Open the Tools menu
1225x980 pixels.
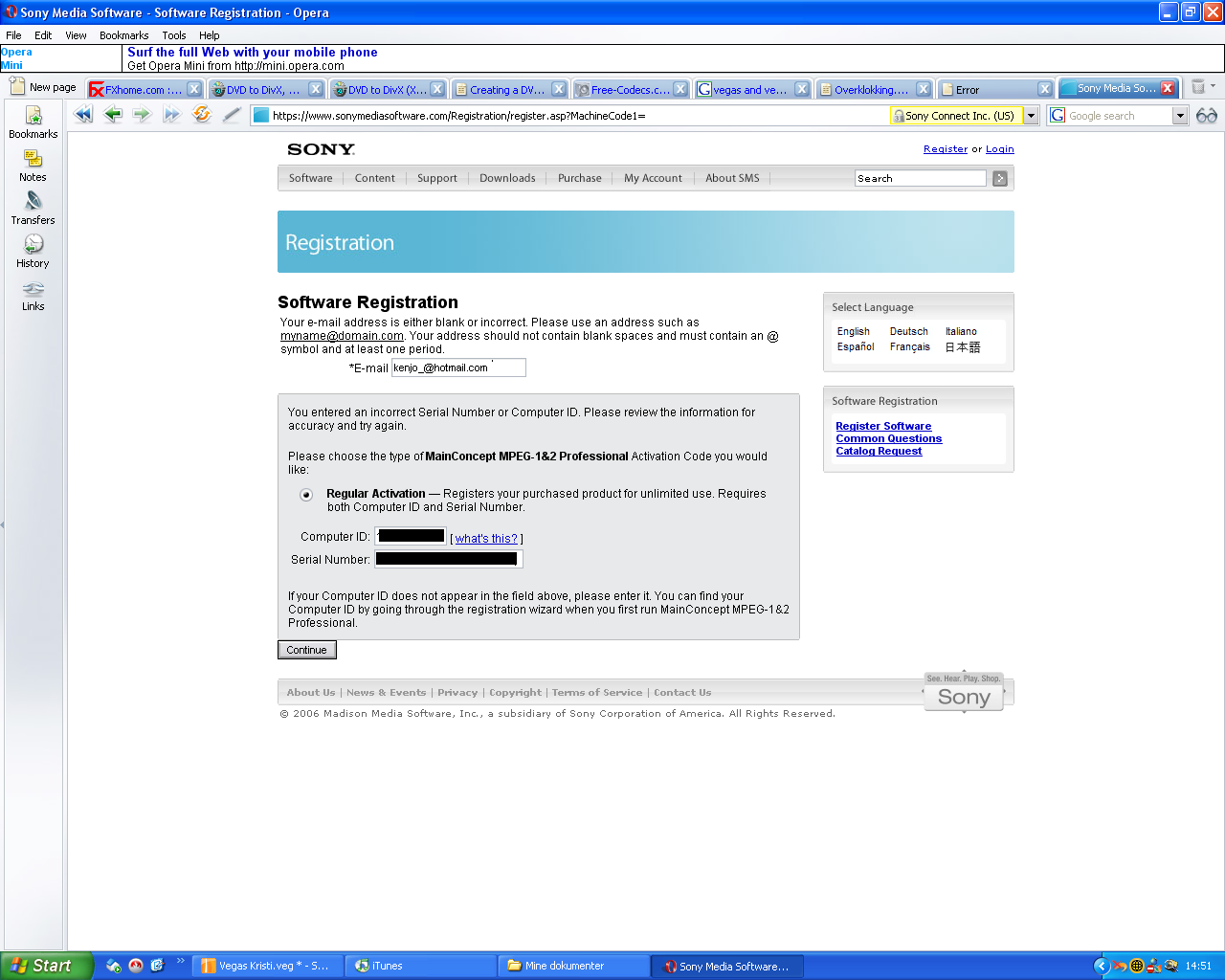[174, 35]
